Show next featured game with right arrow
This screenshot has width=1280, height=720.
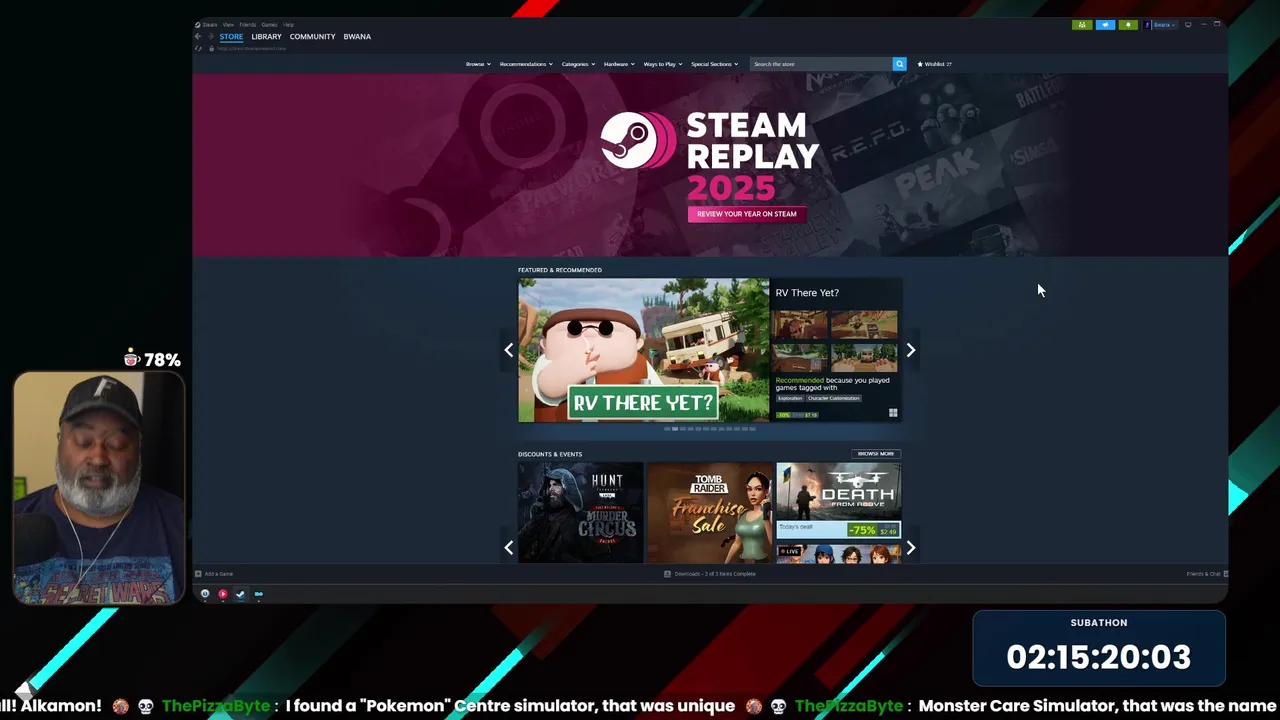910,350
